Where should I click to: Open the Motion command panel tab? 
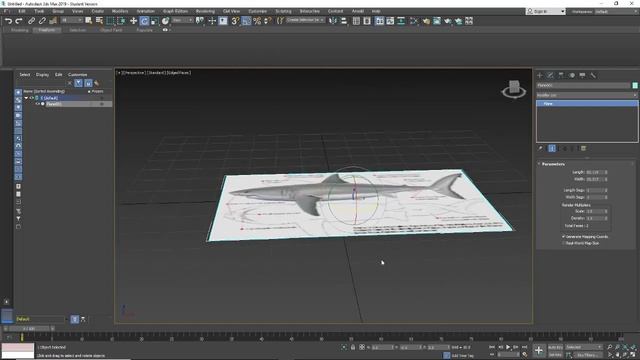pos(572,75)
